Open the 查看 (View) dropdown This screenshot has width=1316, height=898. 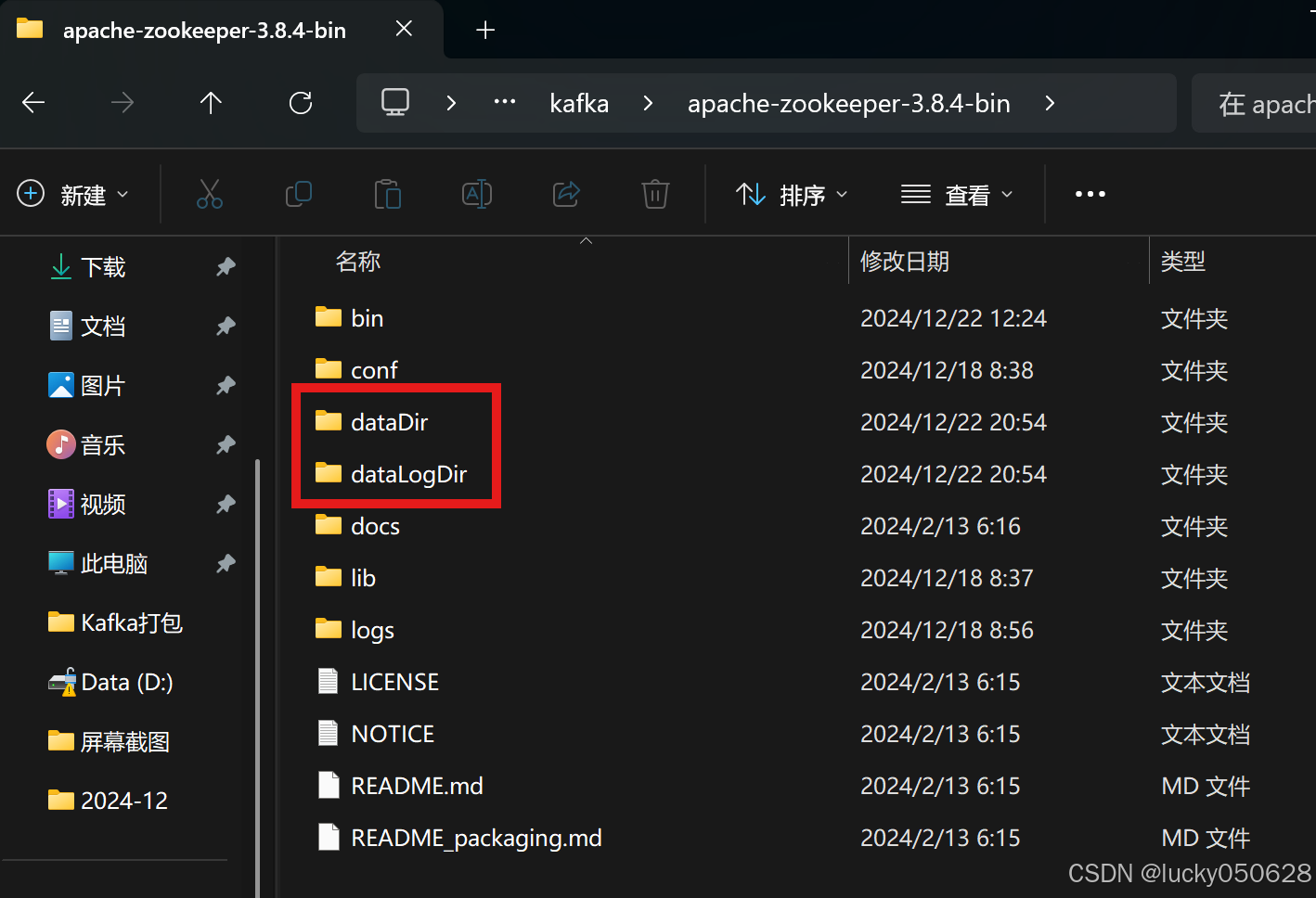957,195
